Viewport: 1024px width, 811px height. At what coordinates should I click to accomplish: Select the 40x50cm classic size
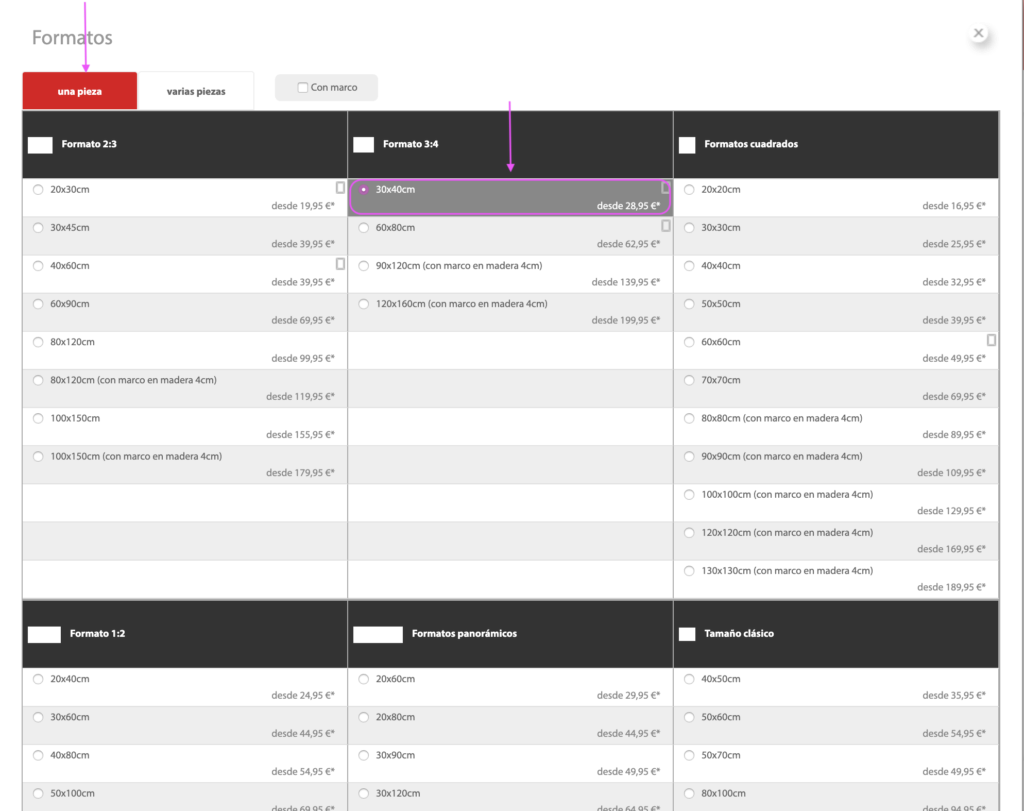coord(836,687)
